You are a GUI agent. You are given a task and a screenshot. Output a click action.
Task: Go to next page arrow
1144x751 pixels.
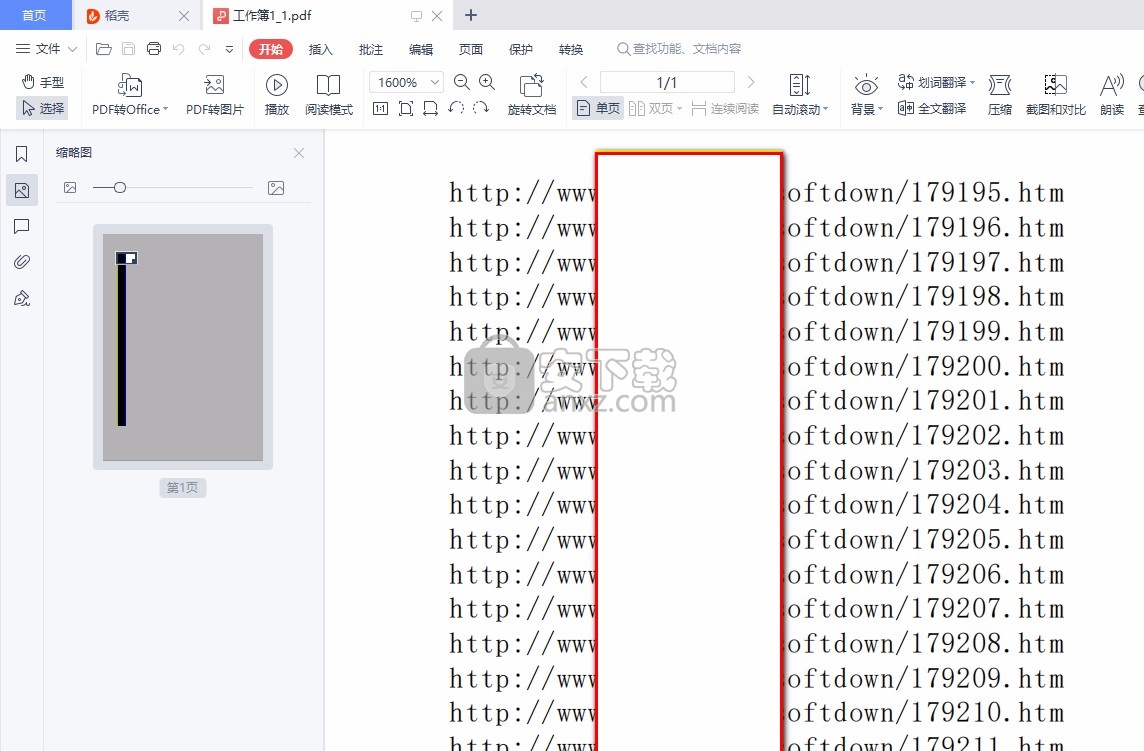tap(751, 82)
